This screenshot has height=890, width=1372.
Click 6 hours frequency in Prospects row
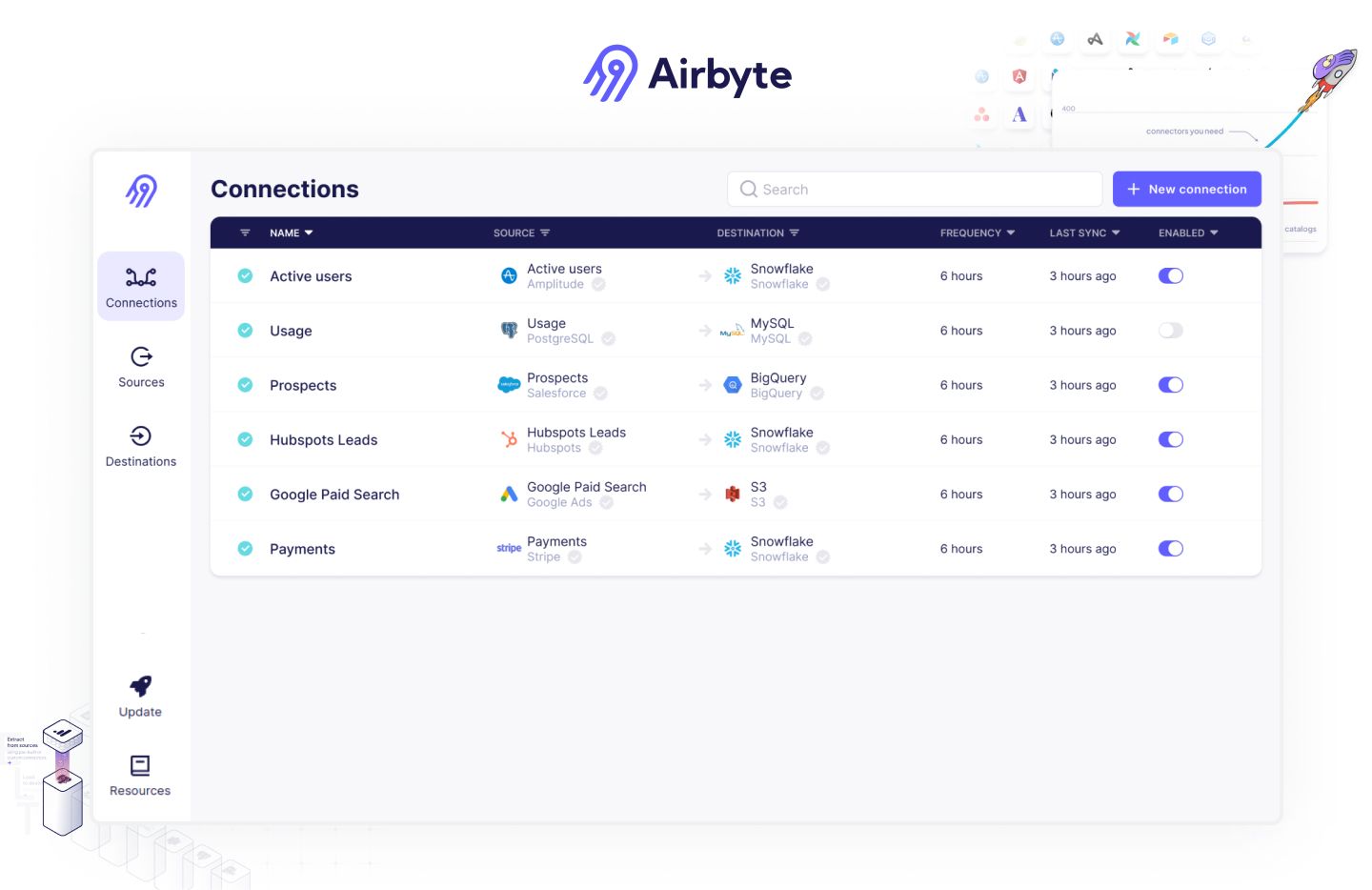(961, 385)
